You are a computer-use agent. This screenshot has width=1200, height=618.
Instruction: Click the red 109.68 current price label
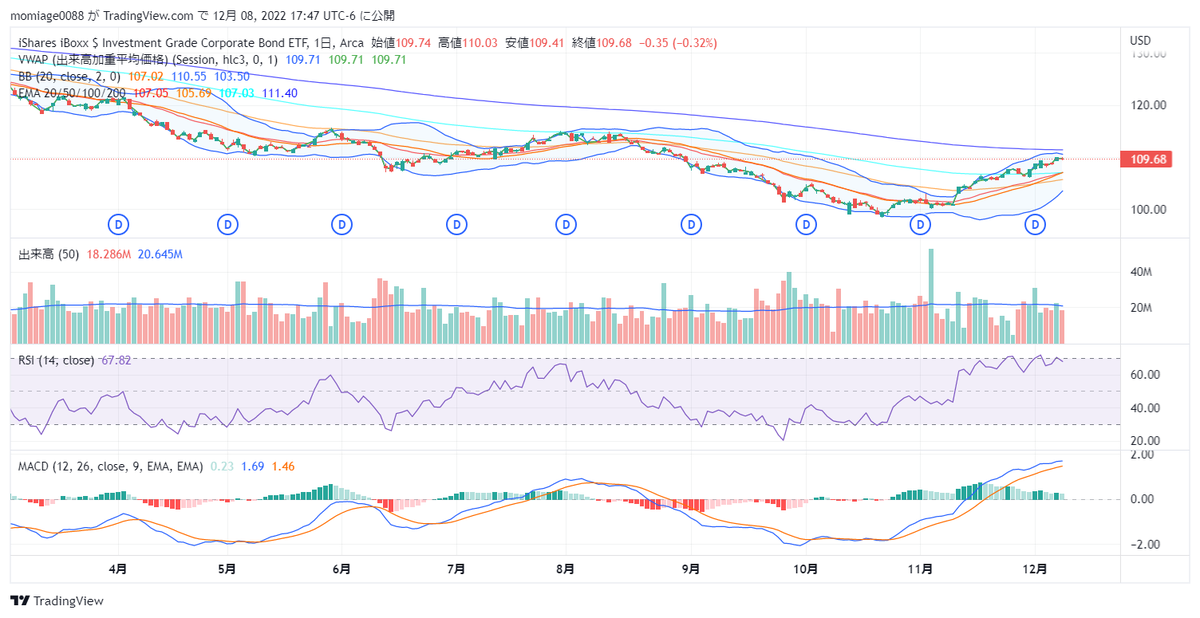pyautogui.click(x=1149, y=159)
